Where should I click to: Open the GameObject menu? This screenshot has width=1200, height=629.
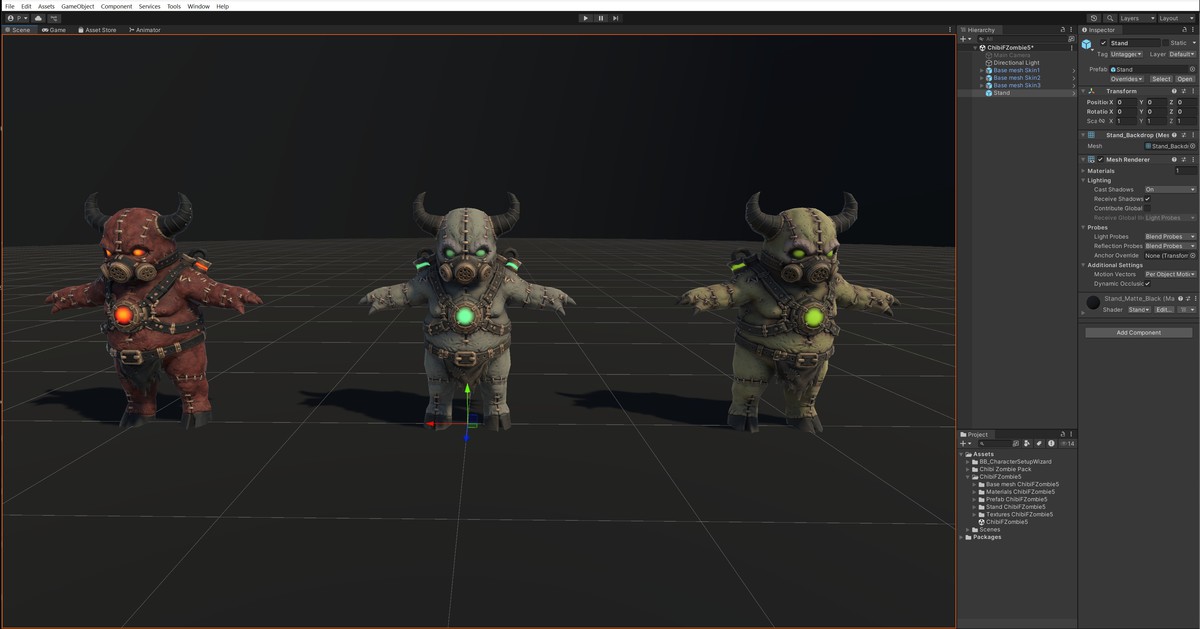coord(78,6)
